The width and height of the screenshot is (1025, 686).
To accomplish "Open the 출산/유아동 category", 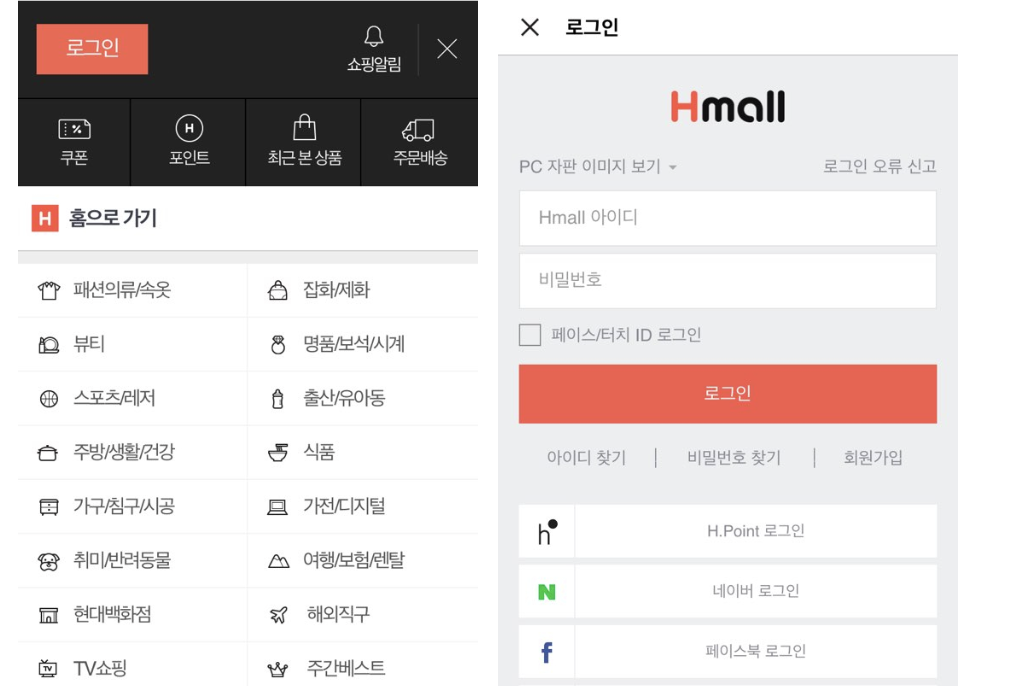I will pyautogui.click(x=344, y=398).
